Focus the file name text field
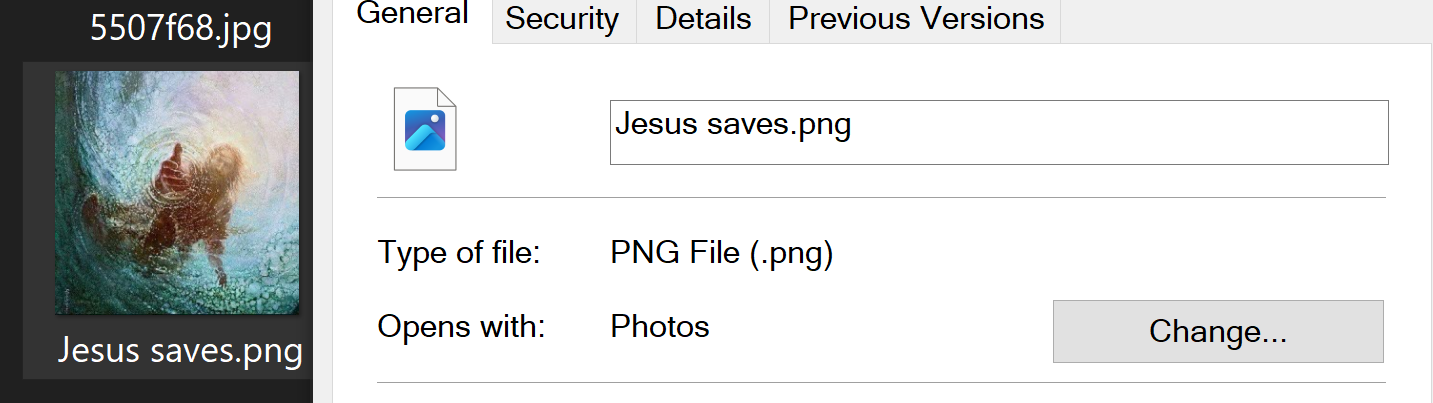 (x=999, y=132)
